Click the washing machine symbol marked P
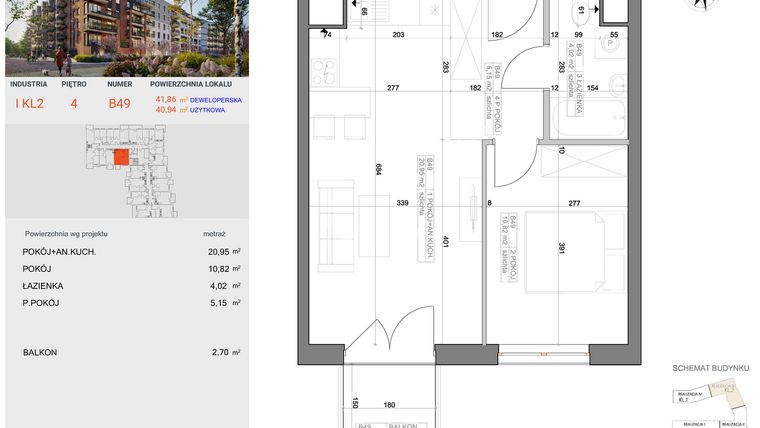 [x=610, y=43]
